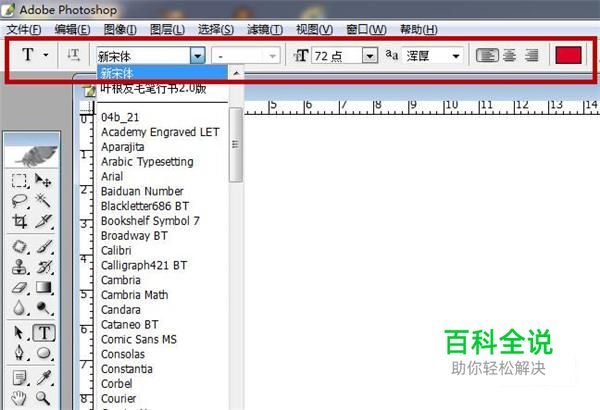Open the 编辑(E) menu
Screen dimensions: 600x410
click(x=72, y=29)
